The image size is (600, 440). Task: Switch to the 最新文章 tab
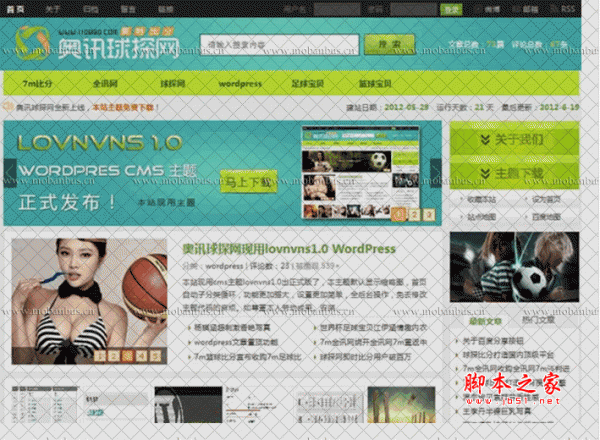point(485,321)
